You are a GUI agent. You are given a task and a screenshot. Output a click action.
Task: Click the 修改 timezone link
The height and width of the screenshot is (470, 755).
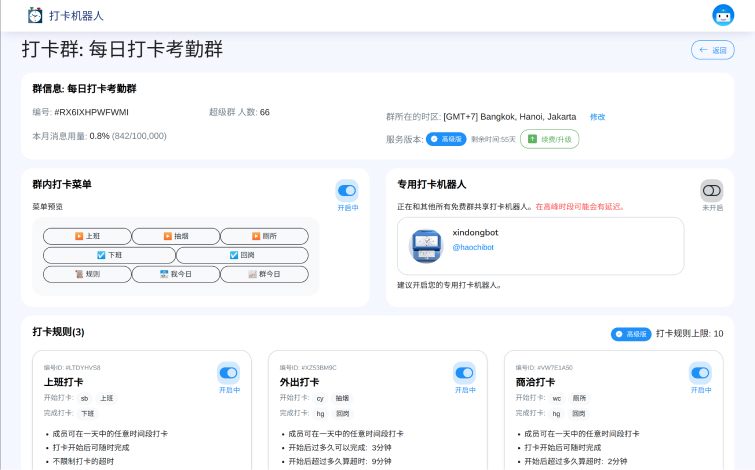pos(597,117)
